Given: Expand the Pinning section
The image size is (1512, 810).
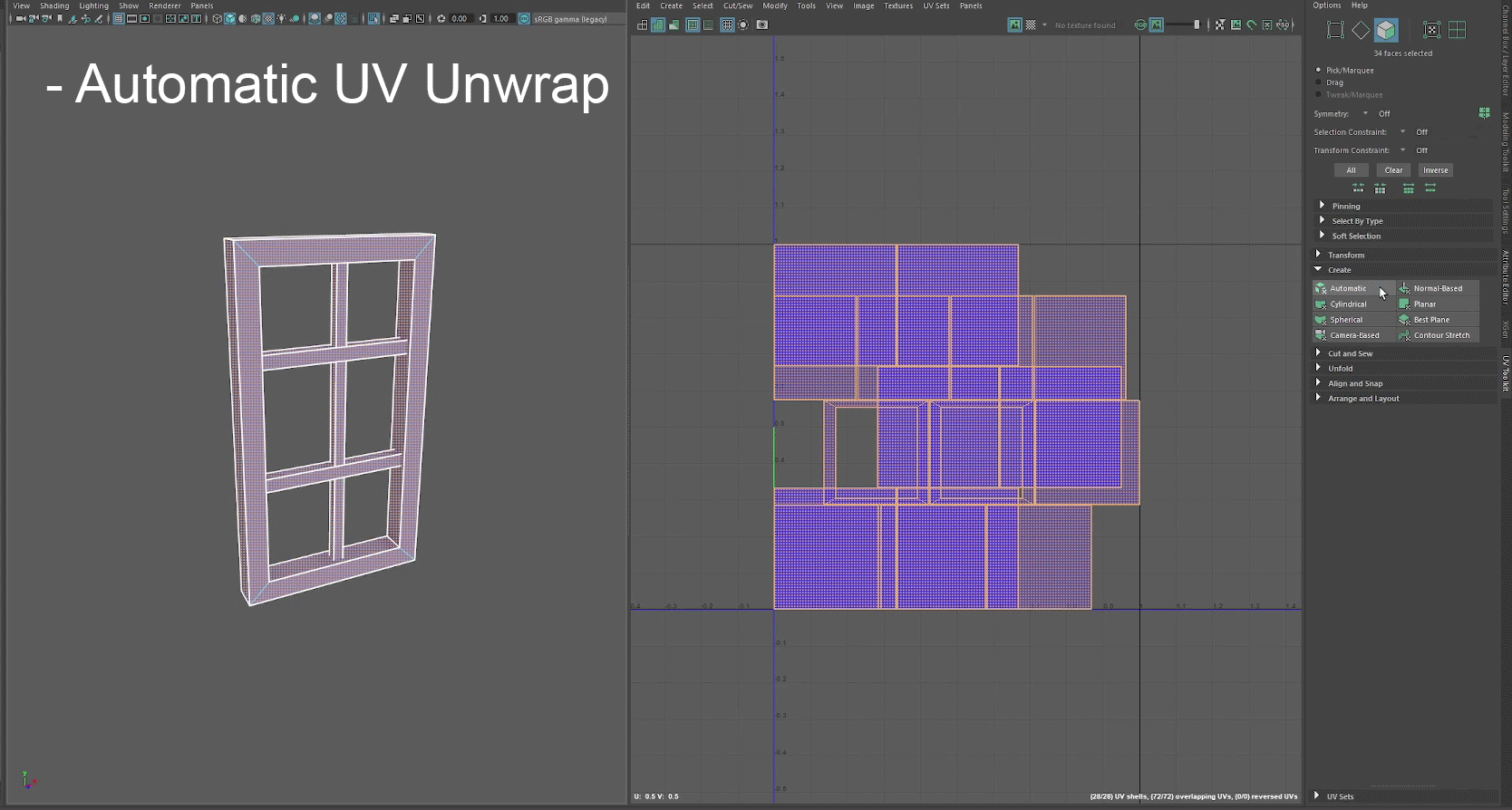Looking at the screenshot, I should [1403, 206].
